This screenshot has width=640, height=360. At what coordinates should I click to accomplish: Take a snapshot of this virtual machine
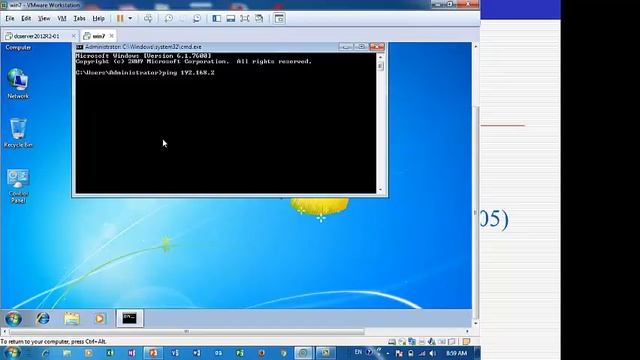169,18
